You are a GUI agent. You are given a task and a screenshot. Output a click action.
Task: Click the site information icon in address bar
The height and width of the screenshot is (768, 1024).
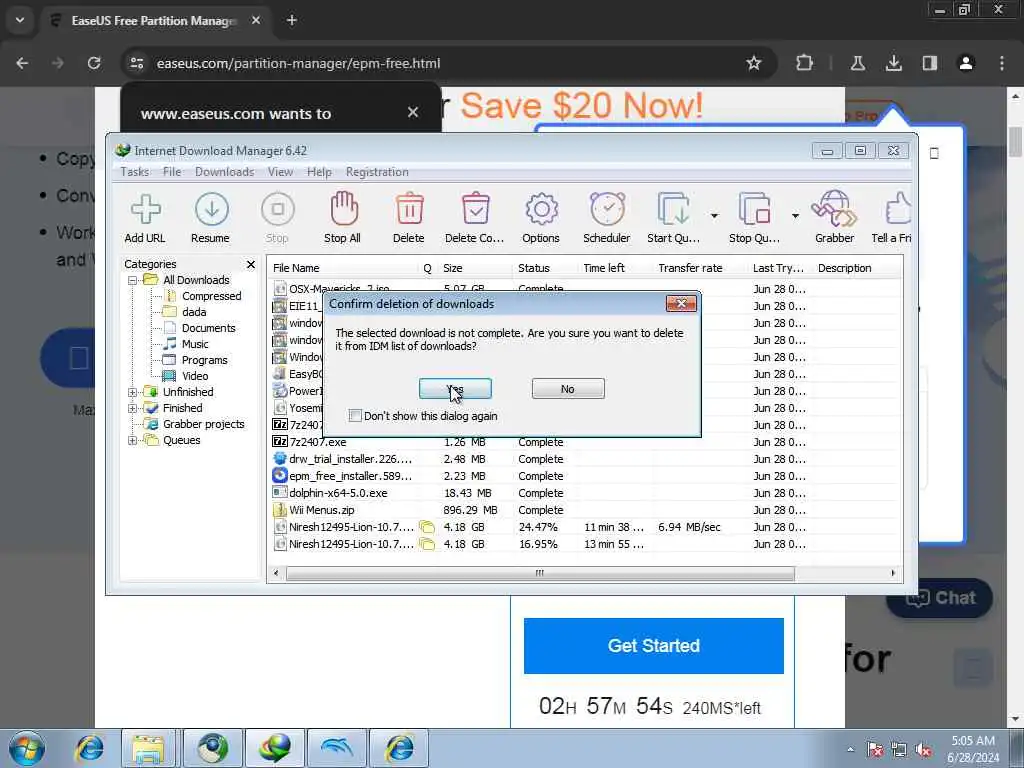[x=136, y=63]
